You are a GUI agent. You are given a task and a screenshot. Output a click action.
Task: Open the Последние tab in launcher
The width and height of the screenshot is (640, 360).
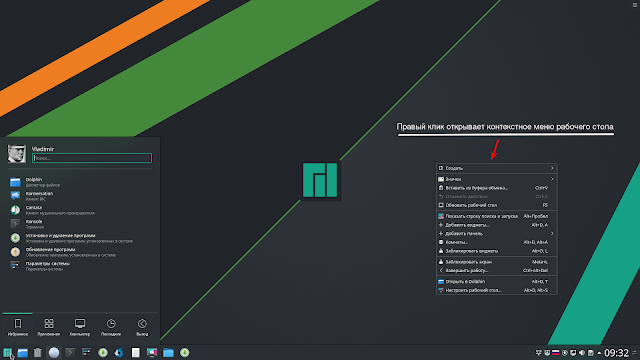click(x=111, y=328)
